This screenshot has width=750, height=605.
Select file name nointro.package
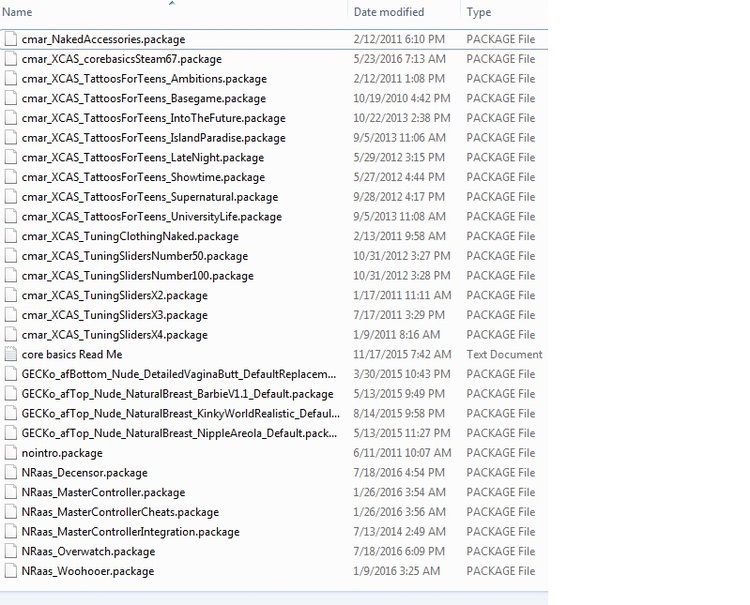62,453
